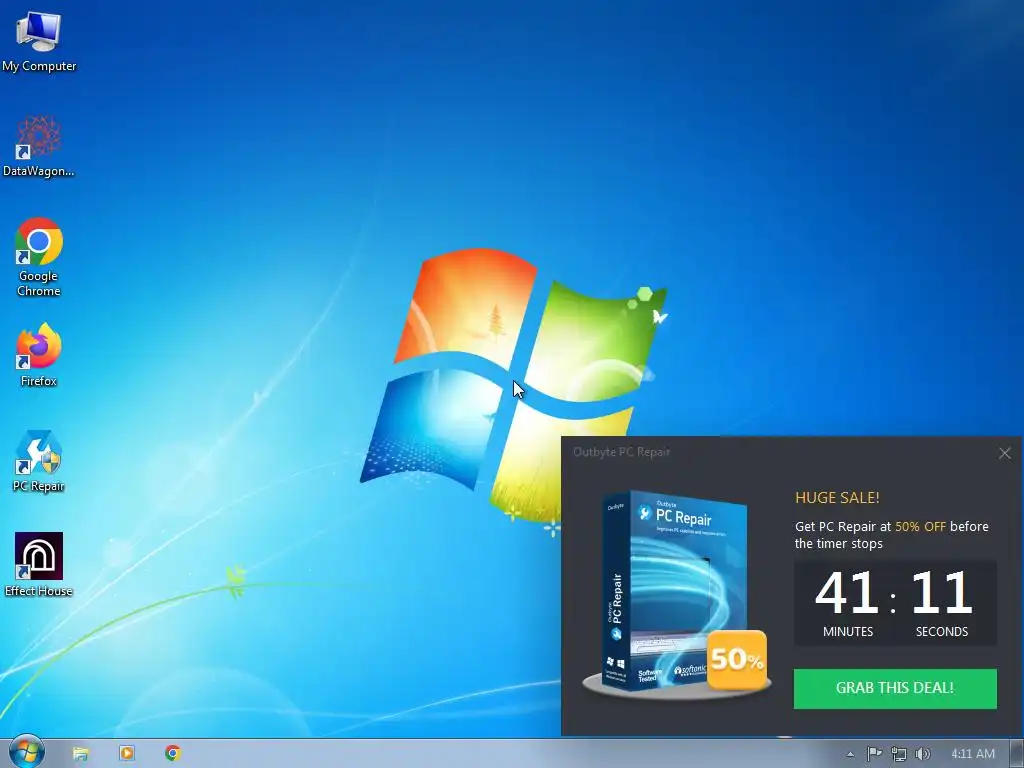Select the Google Chrome desktop shortcut
Screen dimensions: 1024x768
tap(39, 257)
